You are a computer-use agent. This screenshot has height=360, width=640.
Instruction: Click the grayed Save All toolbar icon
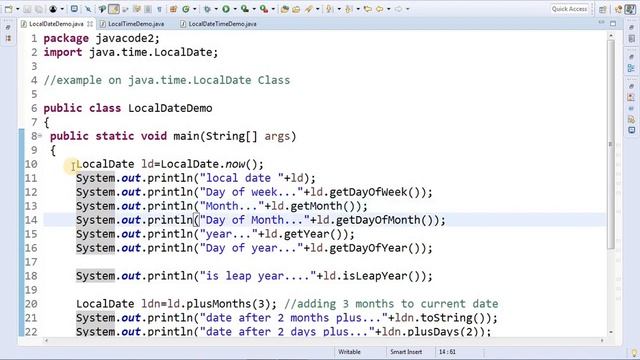pos(38,9)
